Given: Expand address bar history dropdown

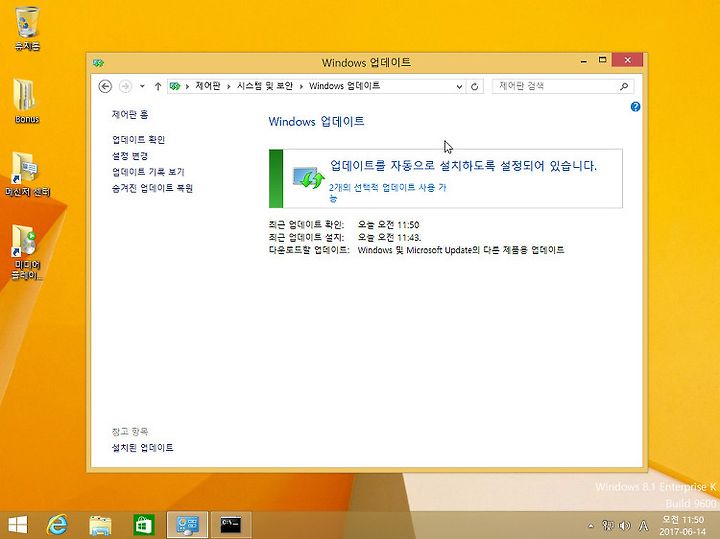Looking at the screenshot, I should tap(459, 86).
